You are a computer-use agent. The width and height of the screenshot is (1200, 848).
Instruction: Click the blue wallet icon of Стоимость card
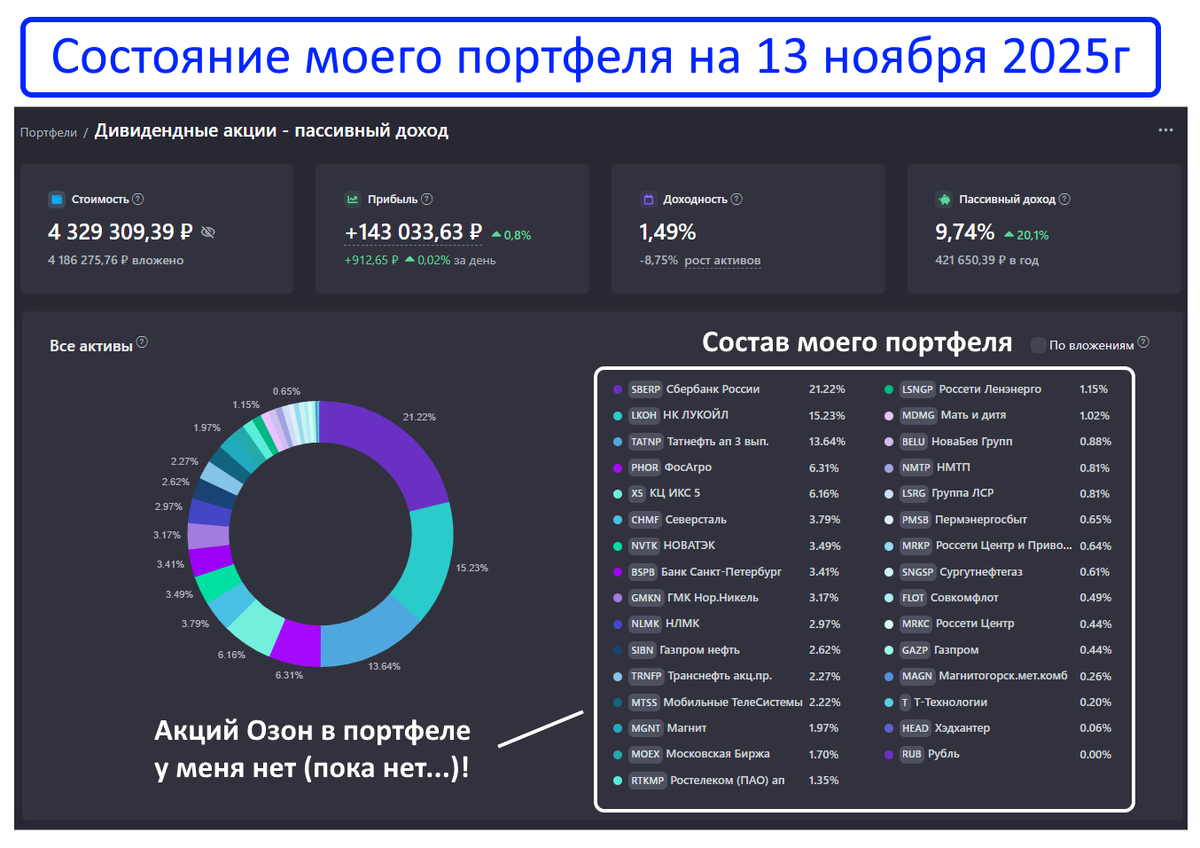(56, 200)
